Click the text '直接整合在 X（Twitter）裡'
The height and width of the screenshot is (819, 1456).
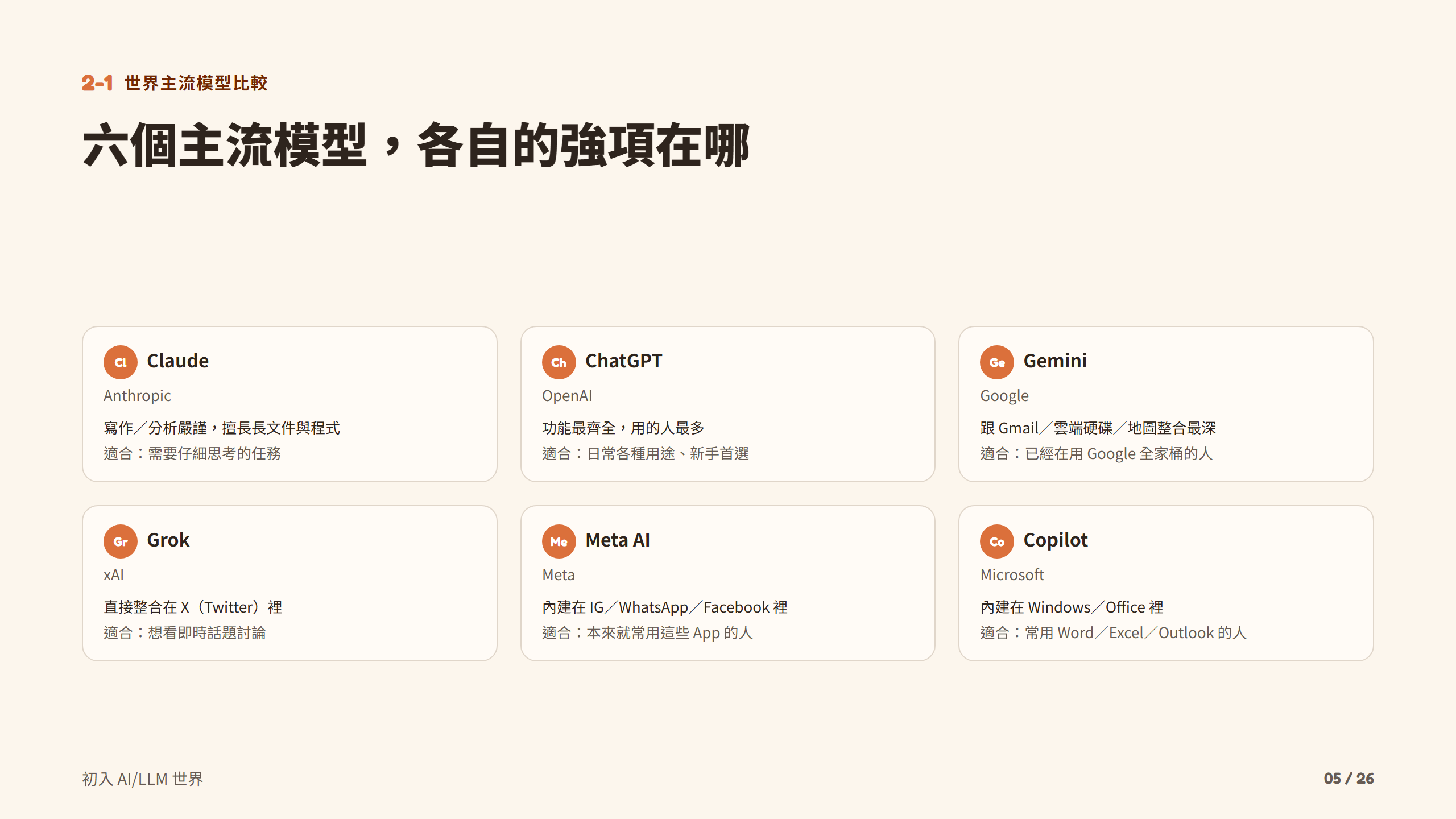[x=193, y=607]
